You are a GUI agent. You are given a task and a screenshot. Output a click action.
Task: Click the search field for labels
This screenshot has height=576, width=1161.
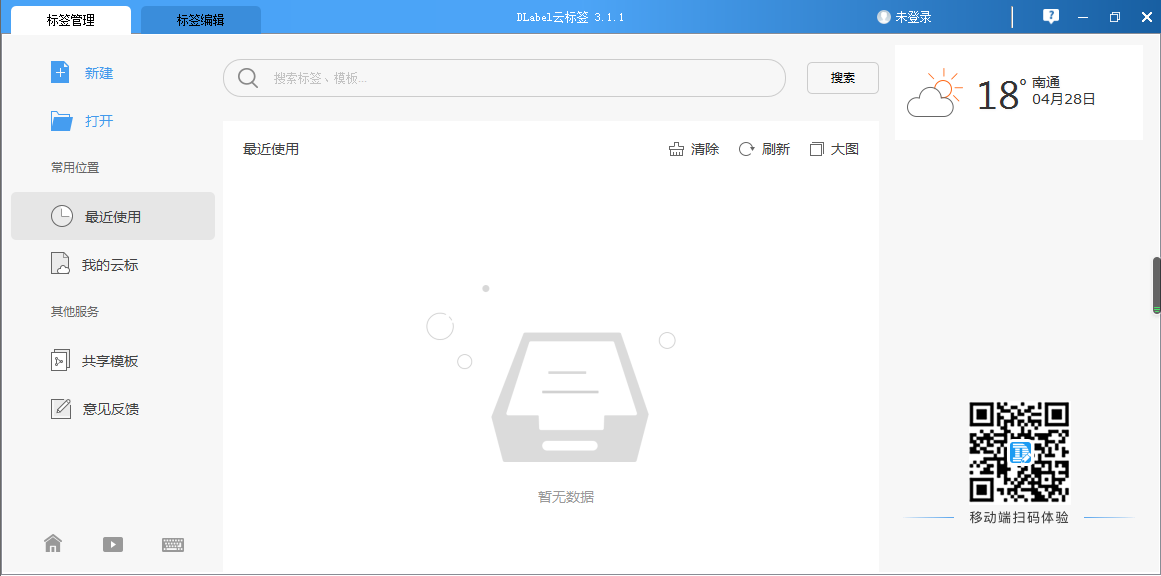pyautogui.click(x=504, y=78)
